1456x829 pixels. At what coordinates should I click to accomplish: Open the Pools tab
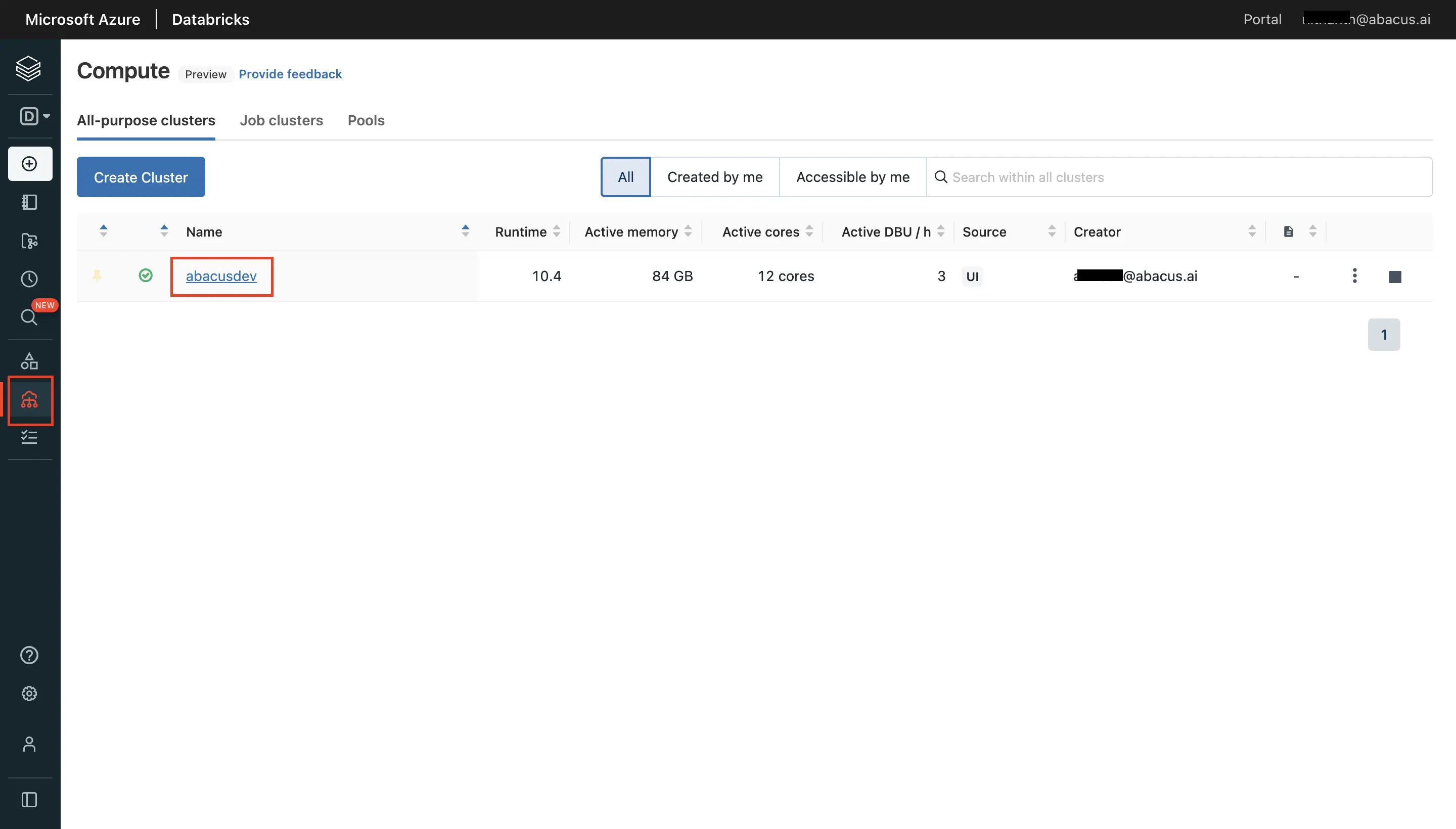366,120
